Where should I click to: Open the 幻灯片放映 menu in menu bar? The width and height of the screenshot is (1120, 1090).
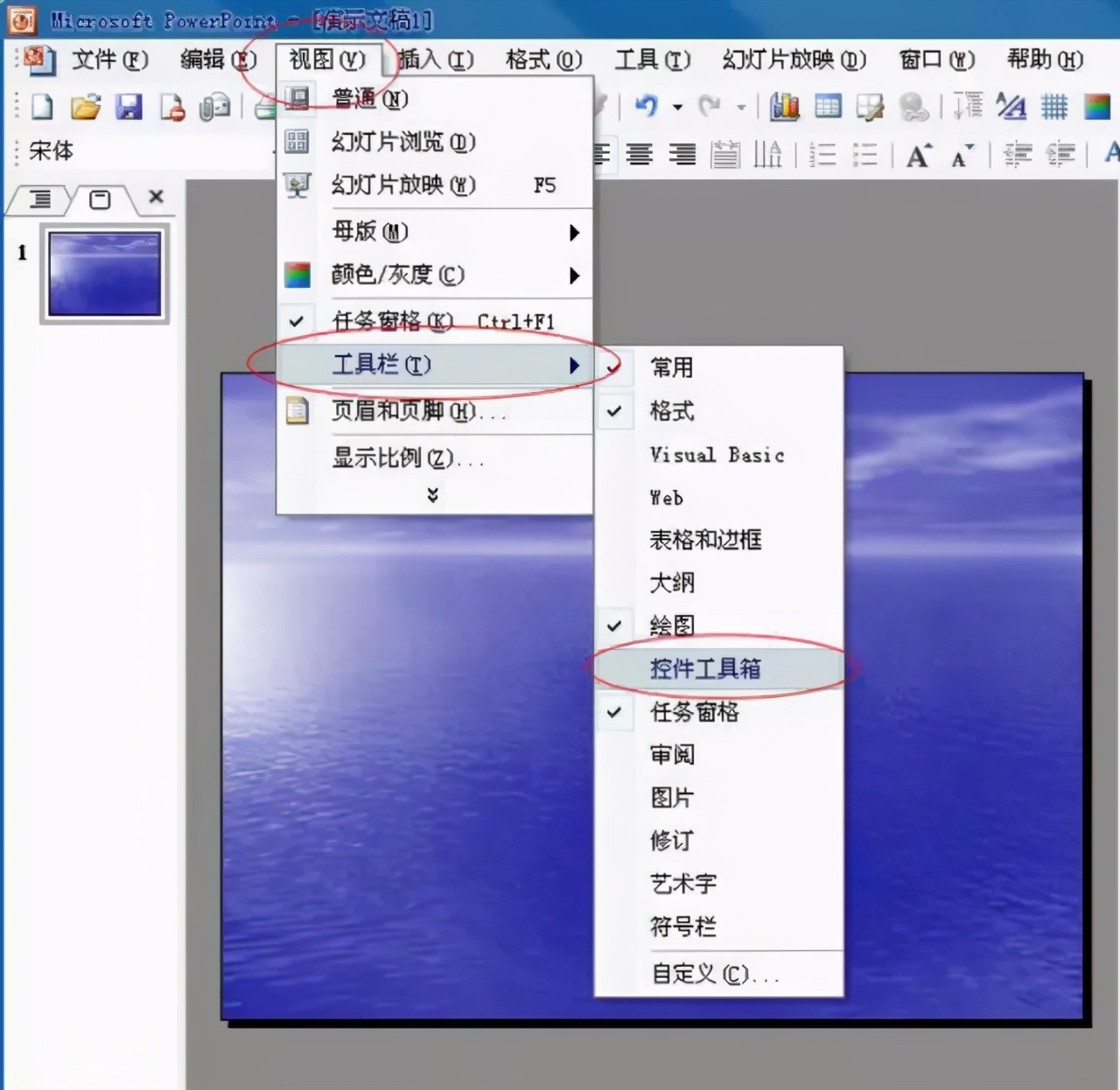794,59
